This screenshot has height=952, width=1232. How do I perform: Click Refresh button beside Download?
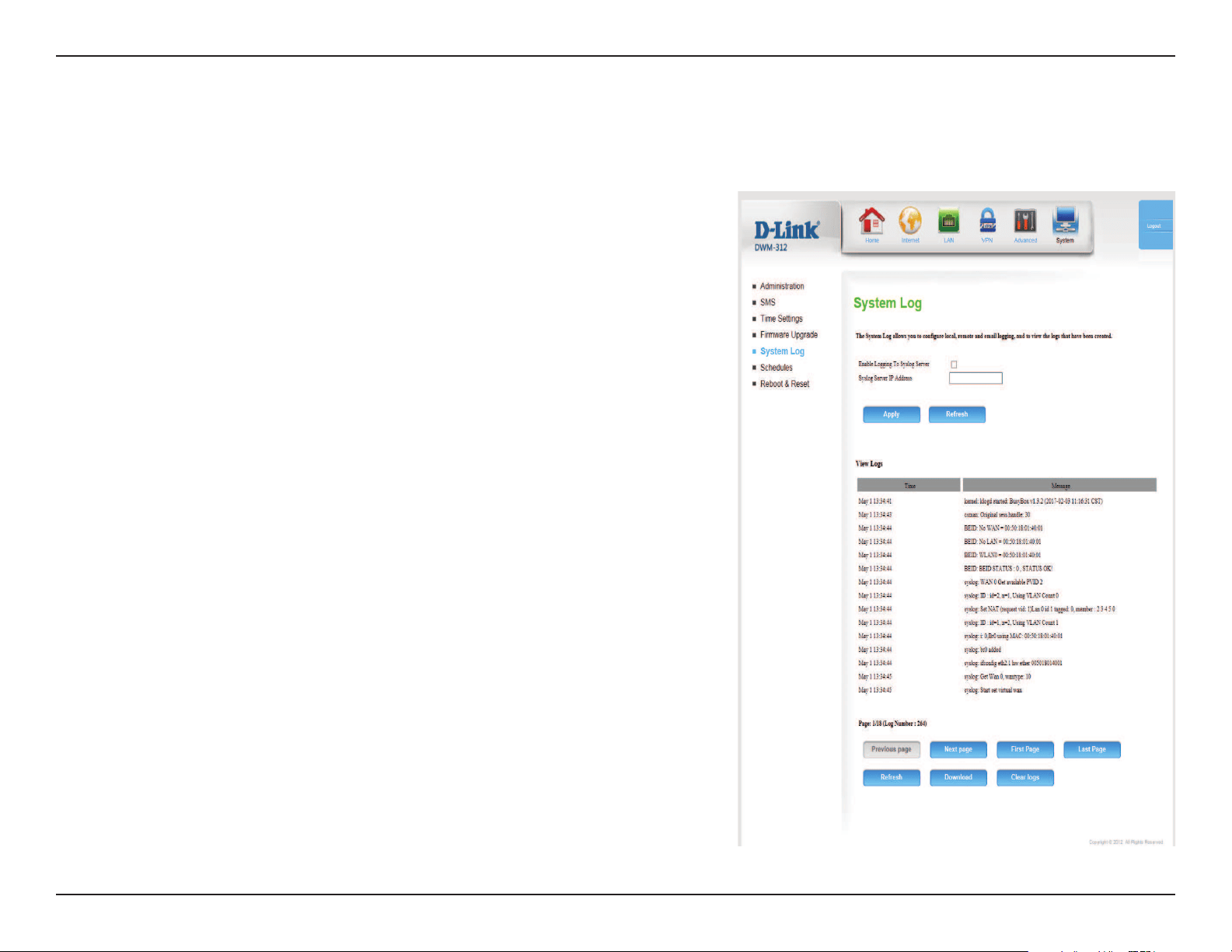point(892,777)
